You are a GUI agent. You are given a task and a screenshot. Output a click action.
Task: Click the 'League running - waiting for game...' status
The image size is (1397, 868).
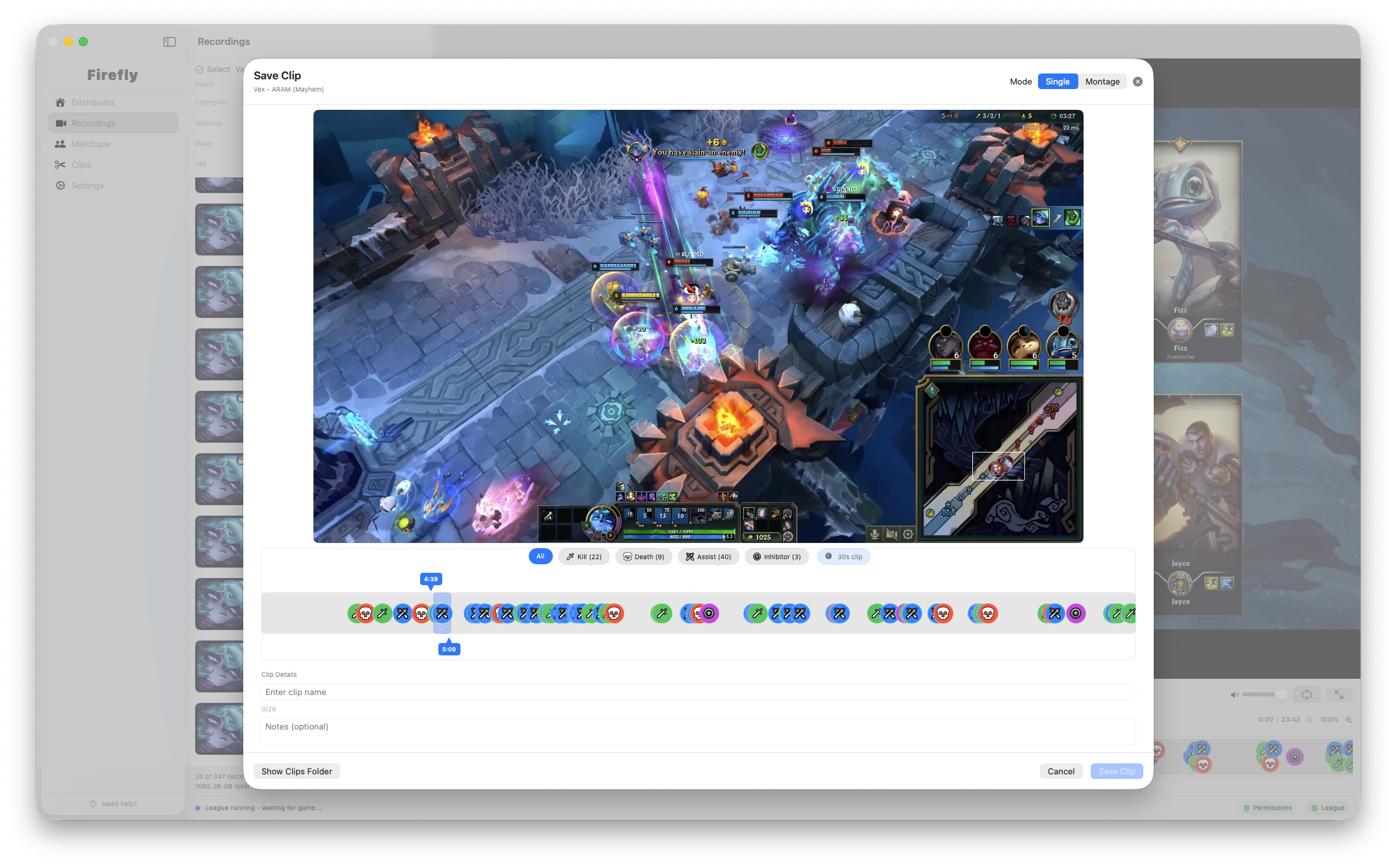point(258,808)
